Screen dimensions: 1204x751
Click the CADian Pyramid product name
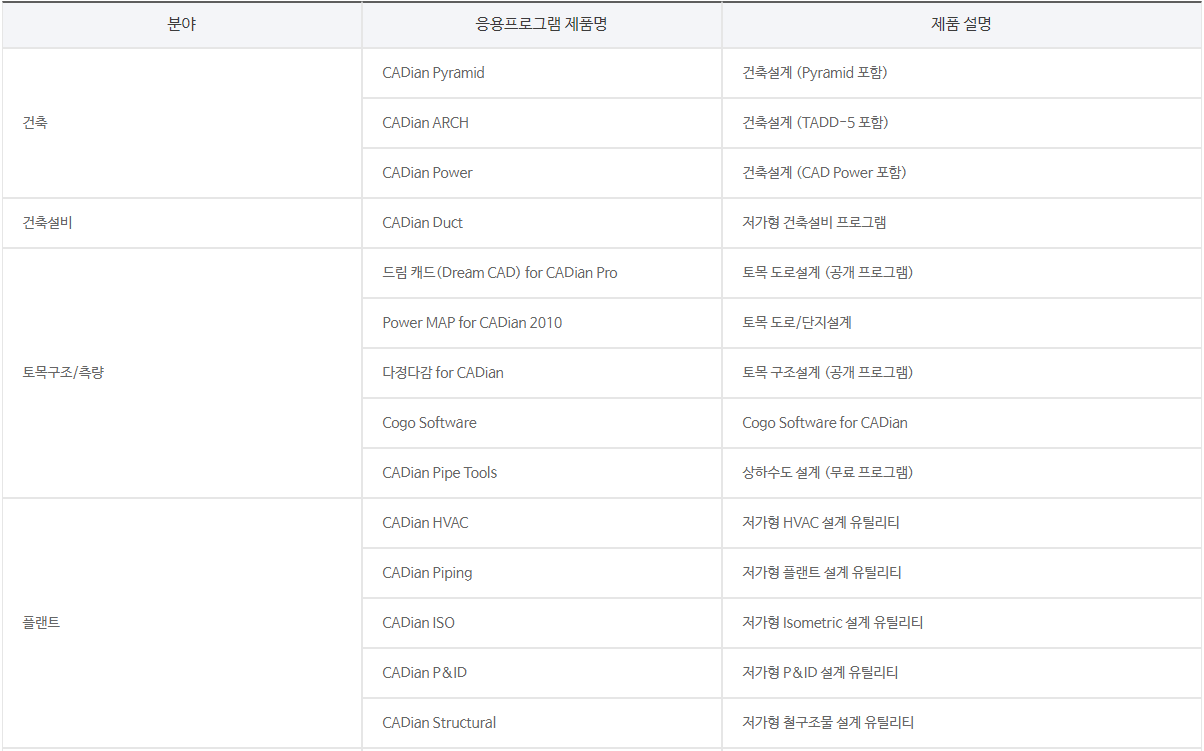[433, 73]
